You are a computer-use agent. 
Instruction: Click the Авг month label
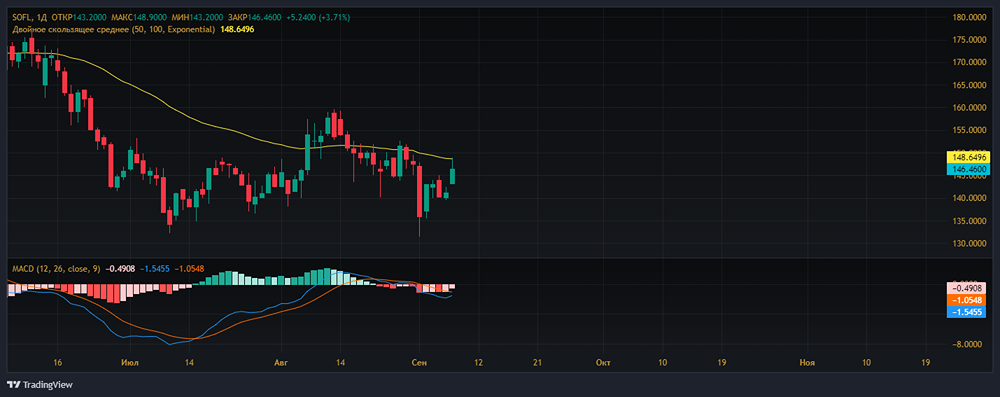coord(281,363)
